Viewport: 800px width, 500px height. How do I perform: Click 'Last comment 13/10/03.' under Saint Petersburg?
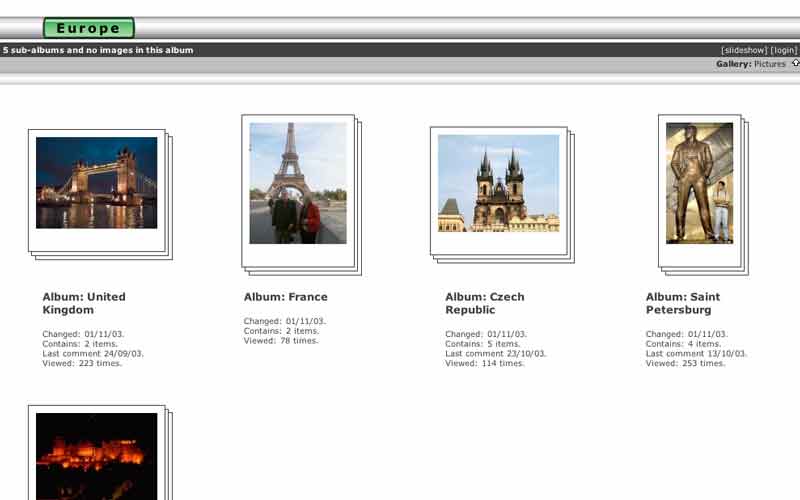pos(696,354)
